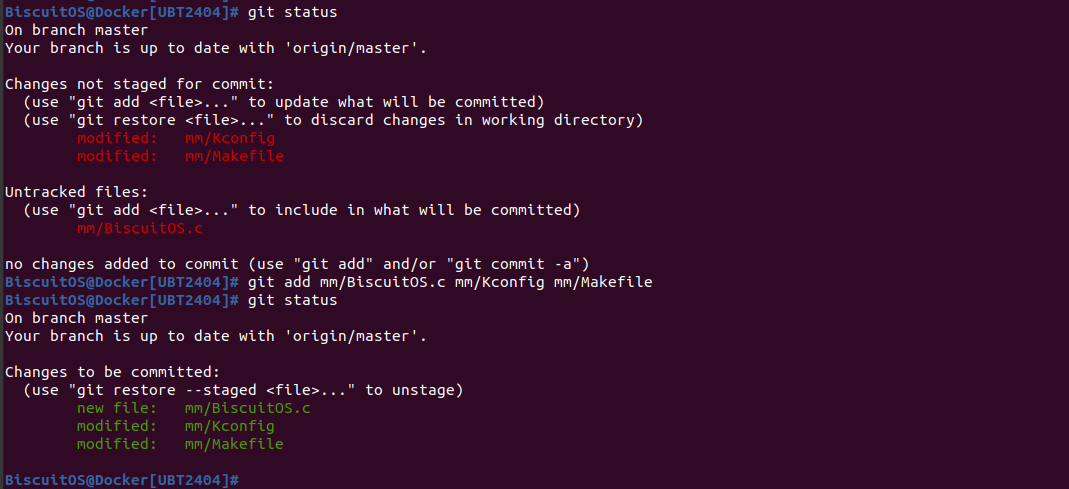Click the "Changes to be committed:" heading
1069x489 pixels.
[x=112, y=372]
